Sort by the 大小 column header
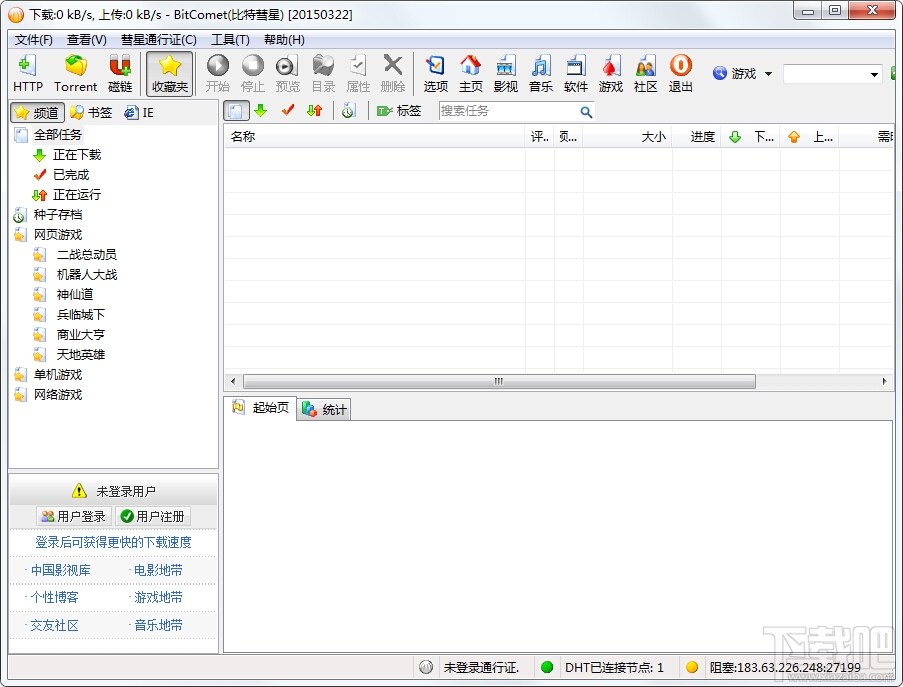Viewport: 903px width, 687px height. [x=628, y=136]
